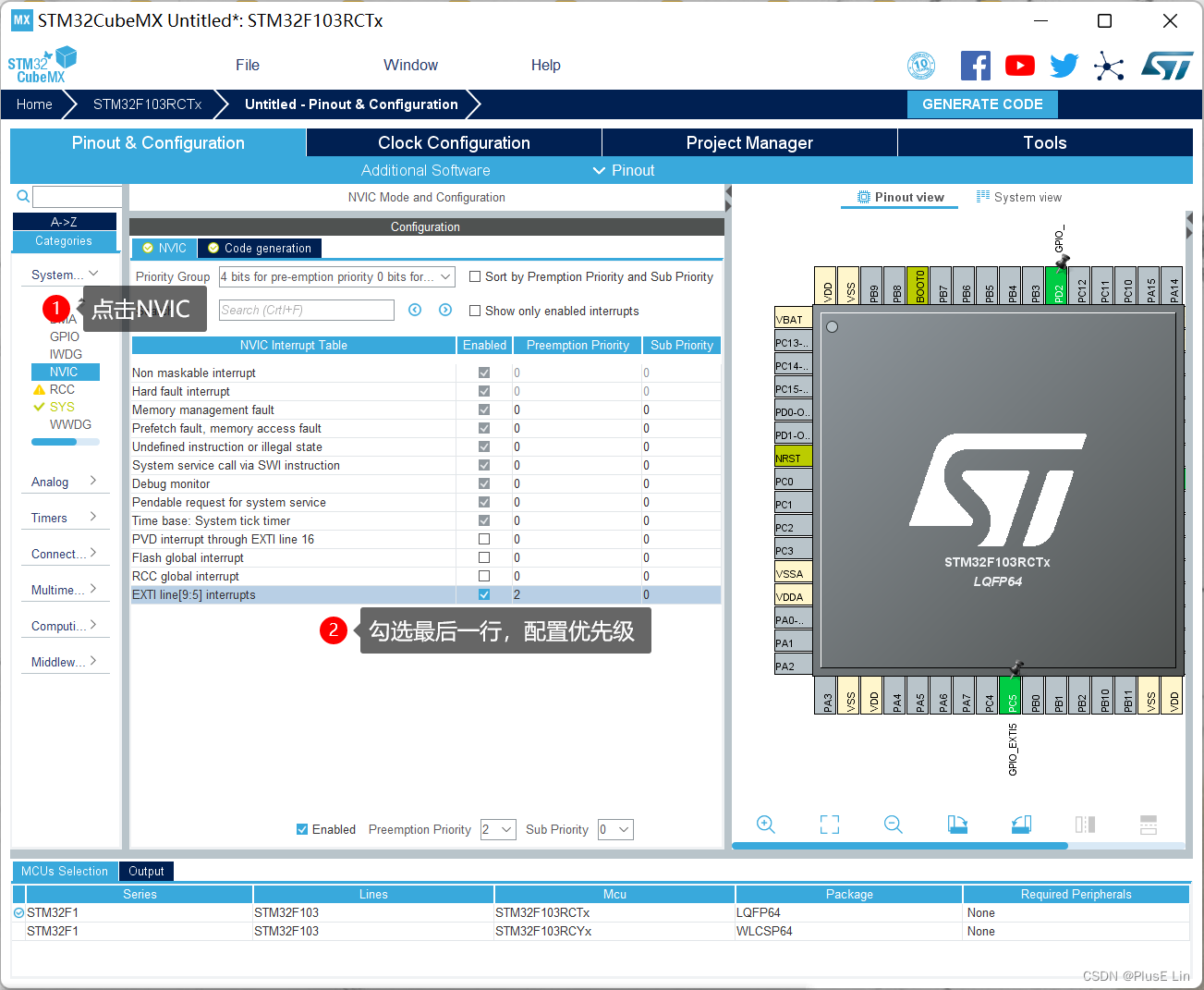Rotate the chip clockwise

957,825
